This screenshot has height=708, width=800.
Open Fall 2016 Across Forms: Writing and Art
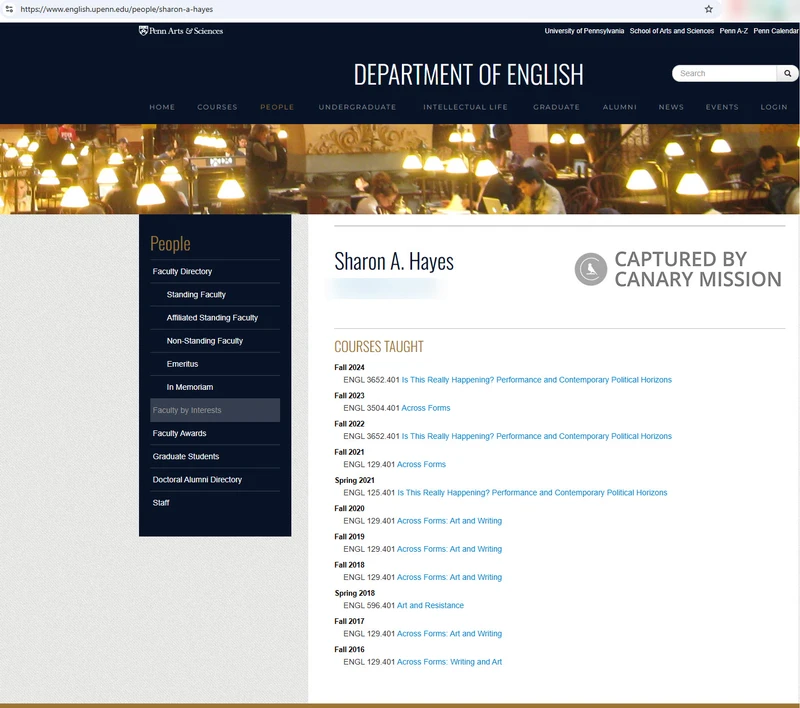click(449, 662)
